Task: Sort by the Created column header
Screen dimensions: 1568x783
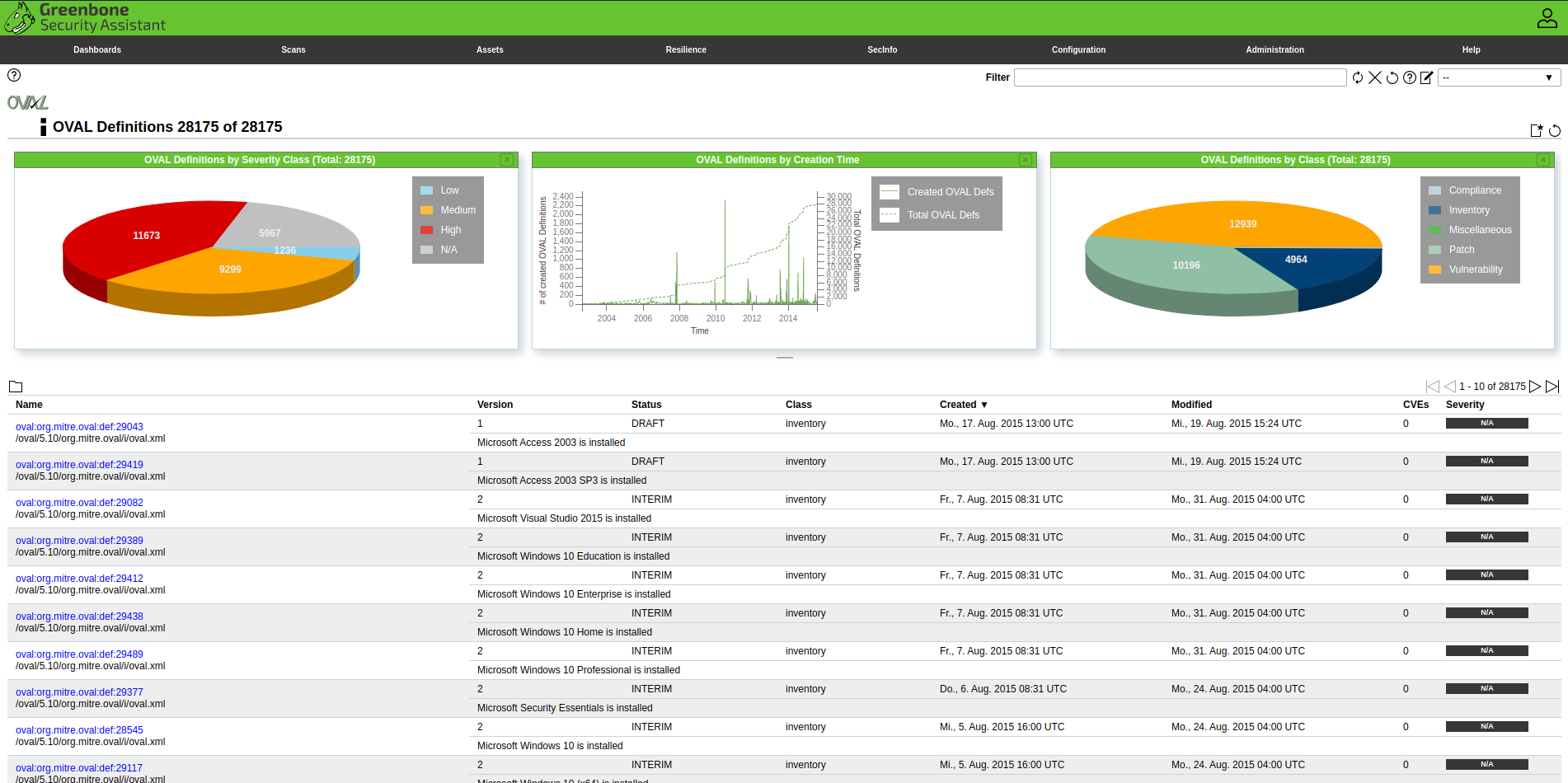Action: [x=958, y=405]
